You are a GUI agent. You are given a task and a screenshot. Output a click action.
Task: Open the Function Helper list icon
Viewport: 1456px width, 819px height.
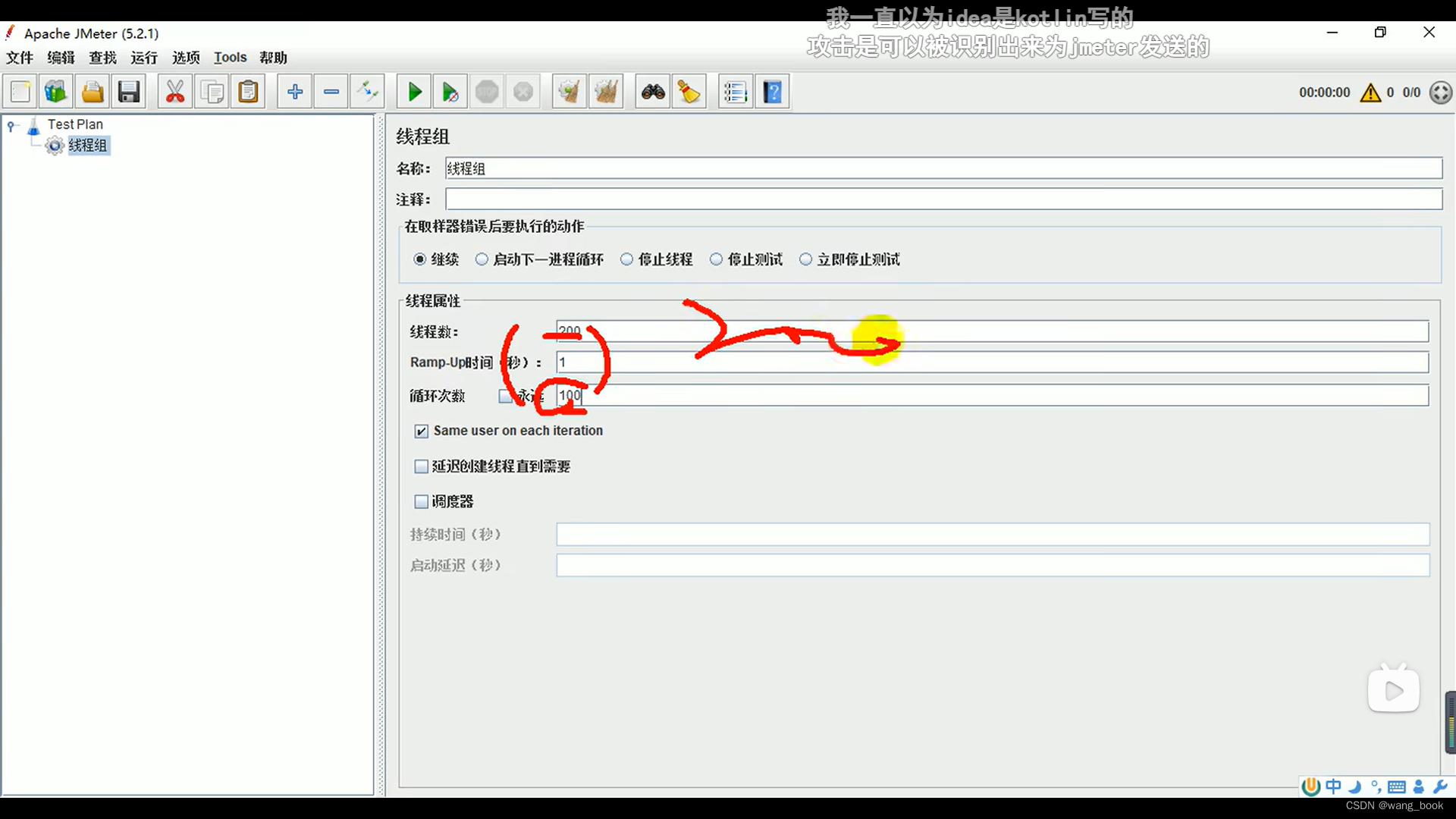(736, 93)
